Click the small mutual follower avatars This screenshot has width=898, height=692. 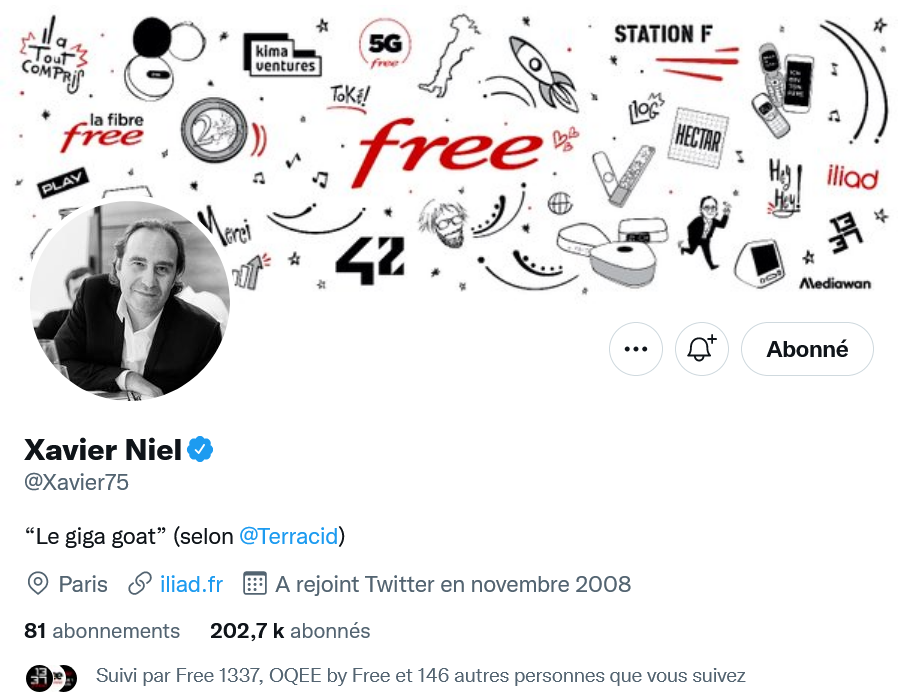(x=51, y=676)
